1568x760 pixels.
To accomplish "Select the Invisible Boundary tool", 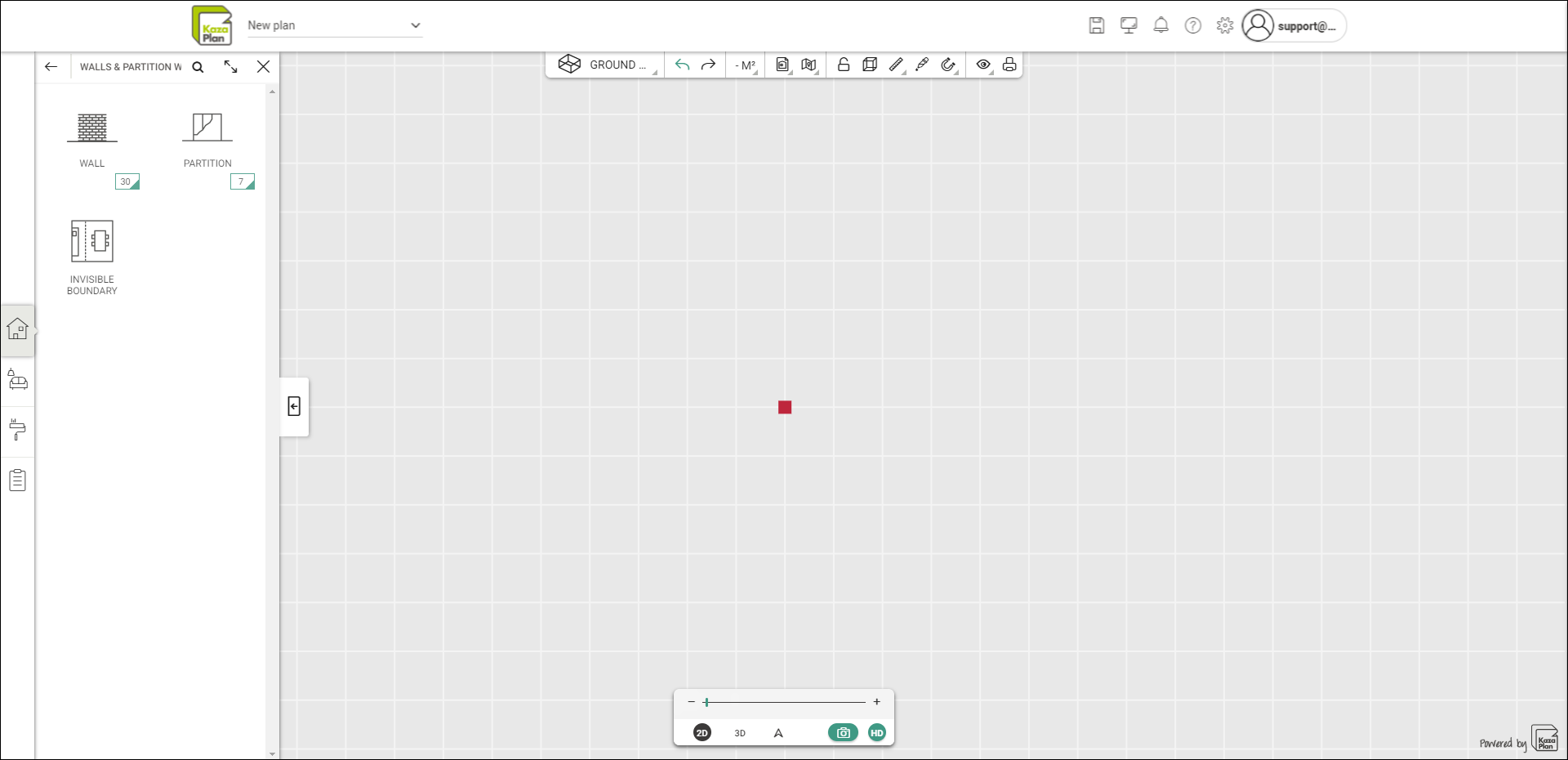I will tap(92, 257).
